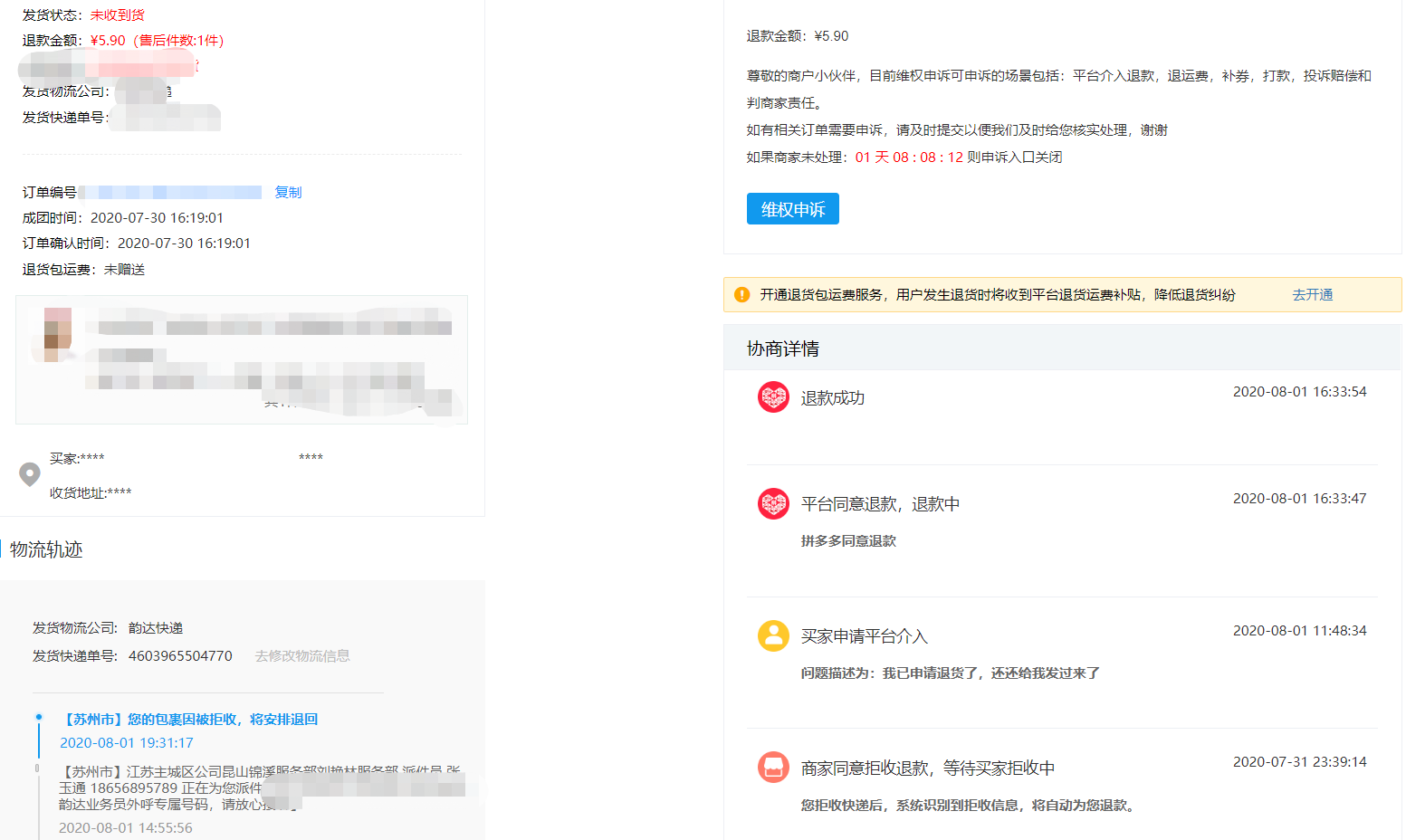Click the platform icon beside 平台同意退款，退款中
1406x840 pixels.
[773, 503]
